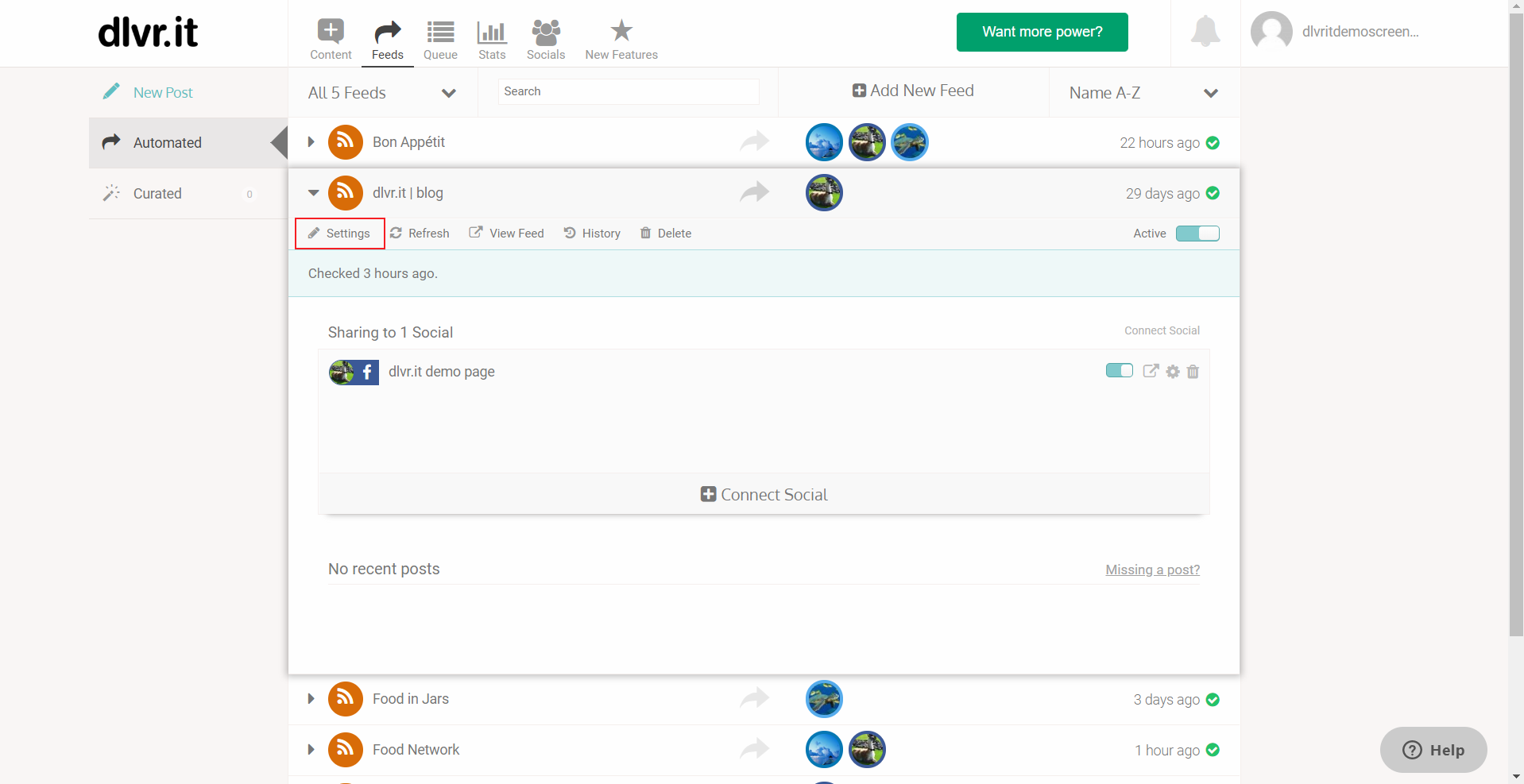Image resolution: width=1524 pixels, height=784 pixels.
Task: Click the feed Search field
Action: point(629,91)
